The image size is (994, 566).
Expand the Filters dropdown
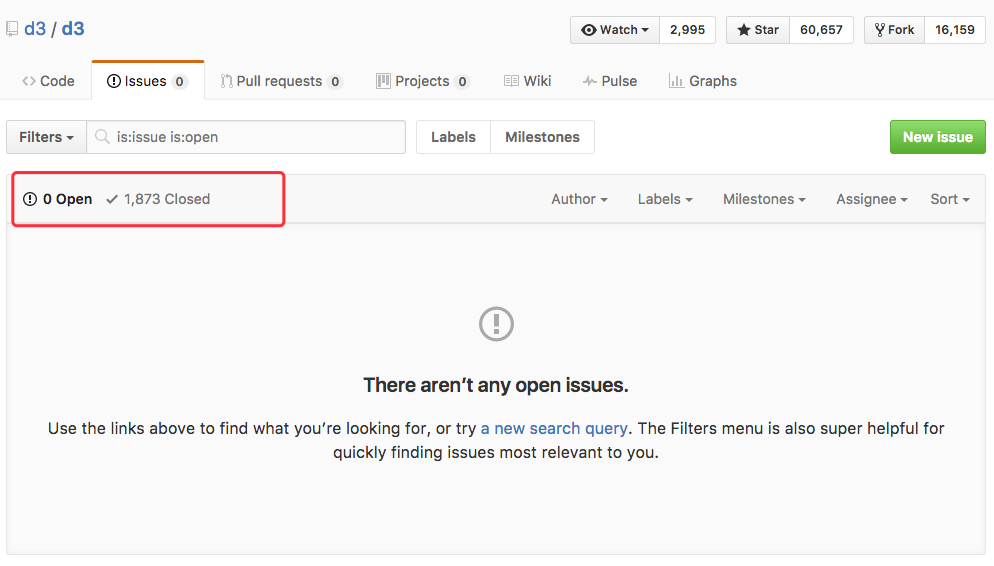[x=46, y=137]
